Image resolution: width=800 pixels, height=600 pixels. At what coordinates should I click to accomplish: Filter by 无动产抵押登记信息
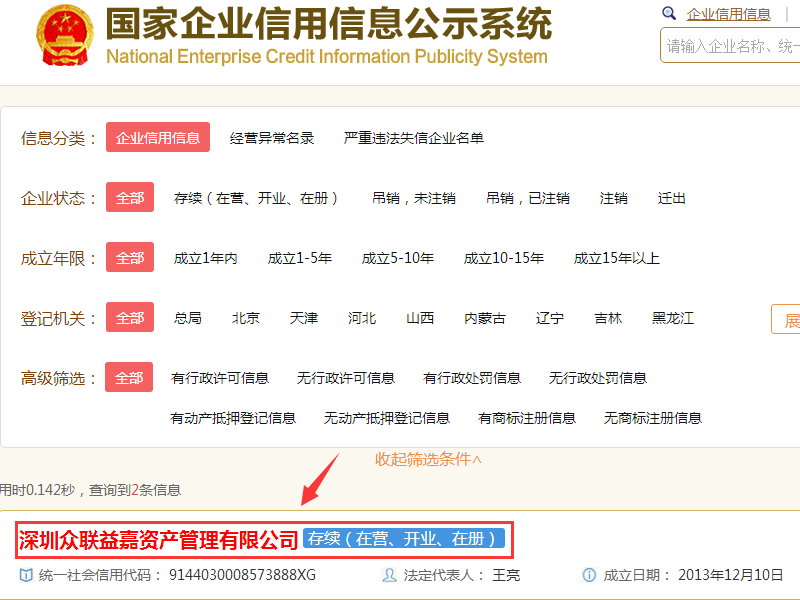click(x=387, y=418)
